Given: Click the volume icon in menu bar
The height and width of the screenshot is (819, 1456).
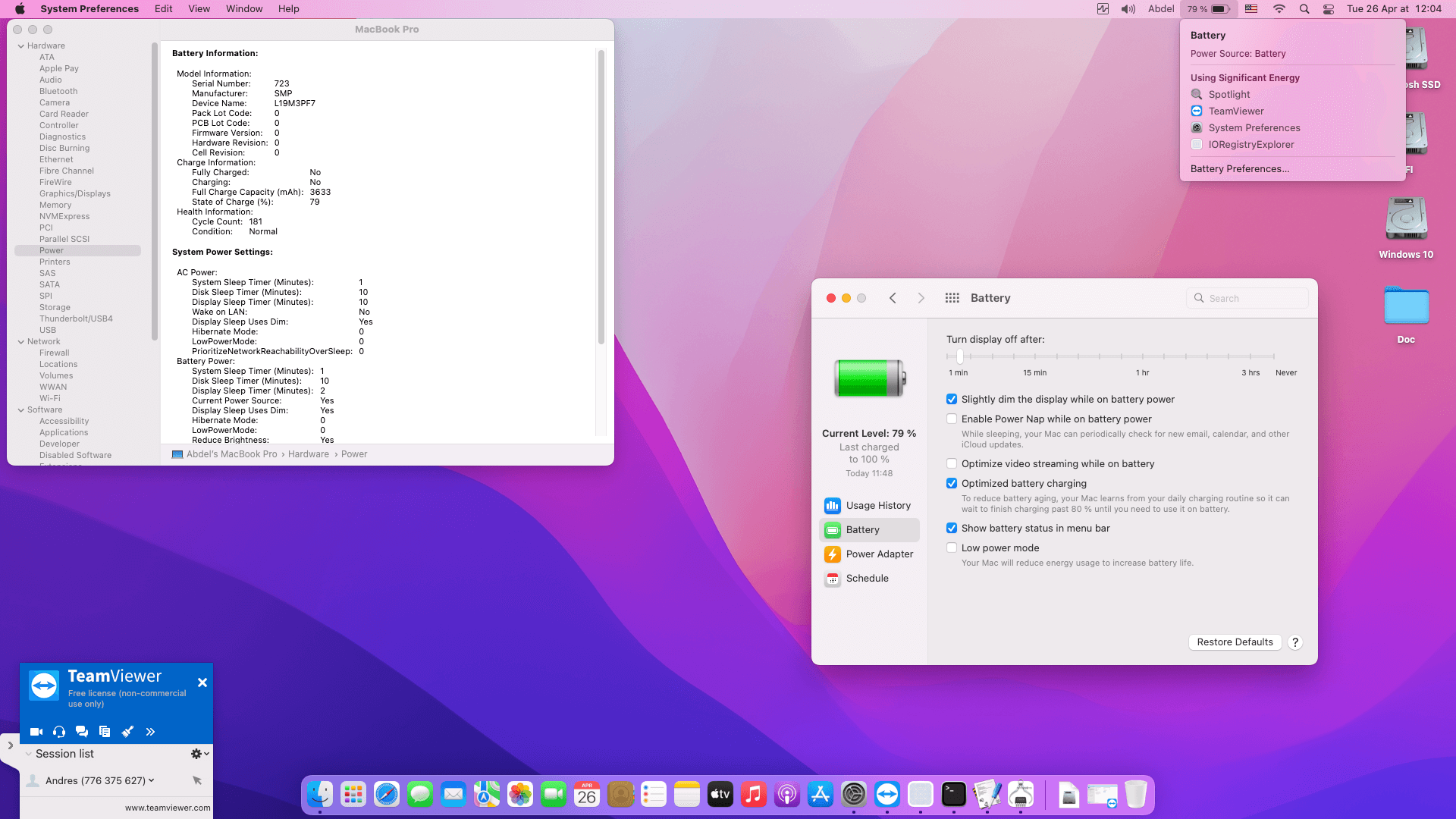Looking at the screenshot, I should pos(1128,9).
